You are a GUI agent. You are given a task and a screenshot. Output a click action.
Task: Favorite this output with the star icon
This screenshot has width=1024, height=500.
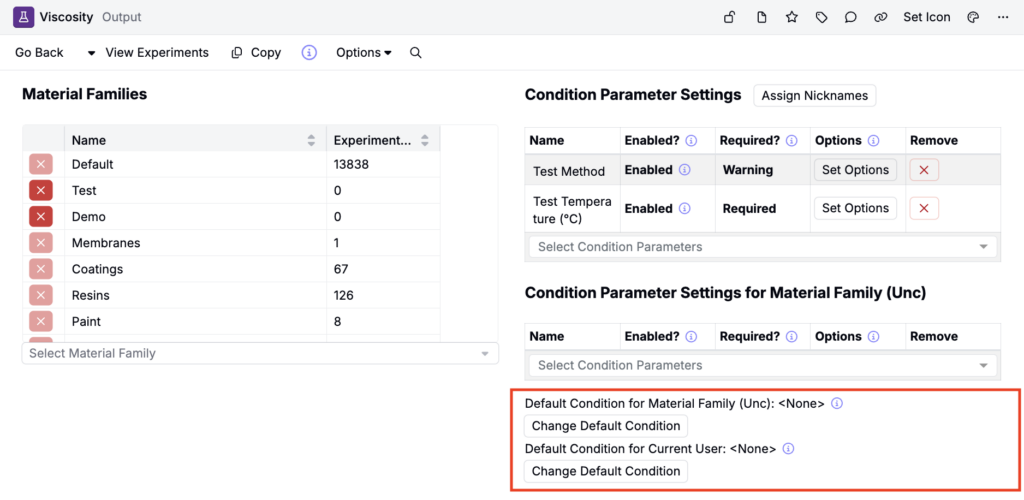(792, 18)
